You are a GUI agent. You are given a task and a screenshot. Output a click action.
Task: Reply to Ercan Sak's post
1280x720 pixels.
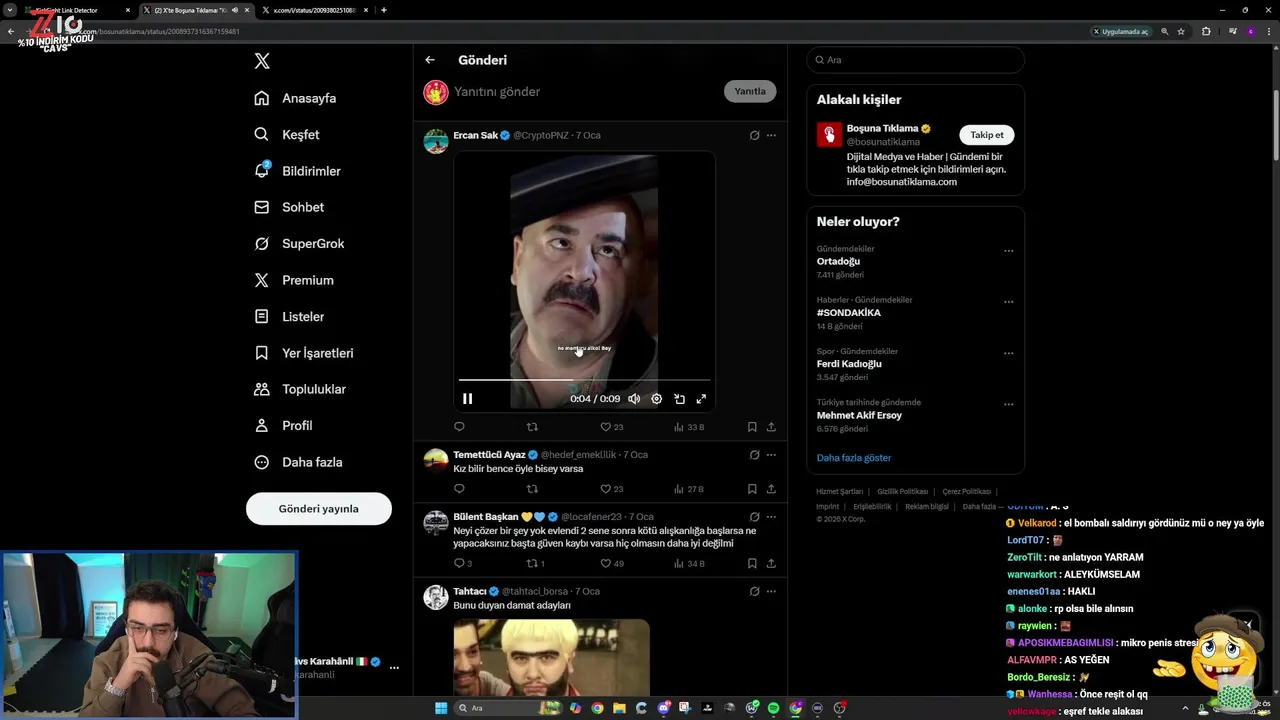[x=459, y=427]
